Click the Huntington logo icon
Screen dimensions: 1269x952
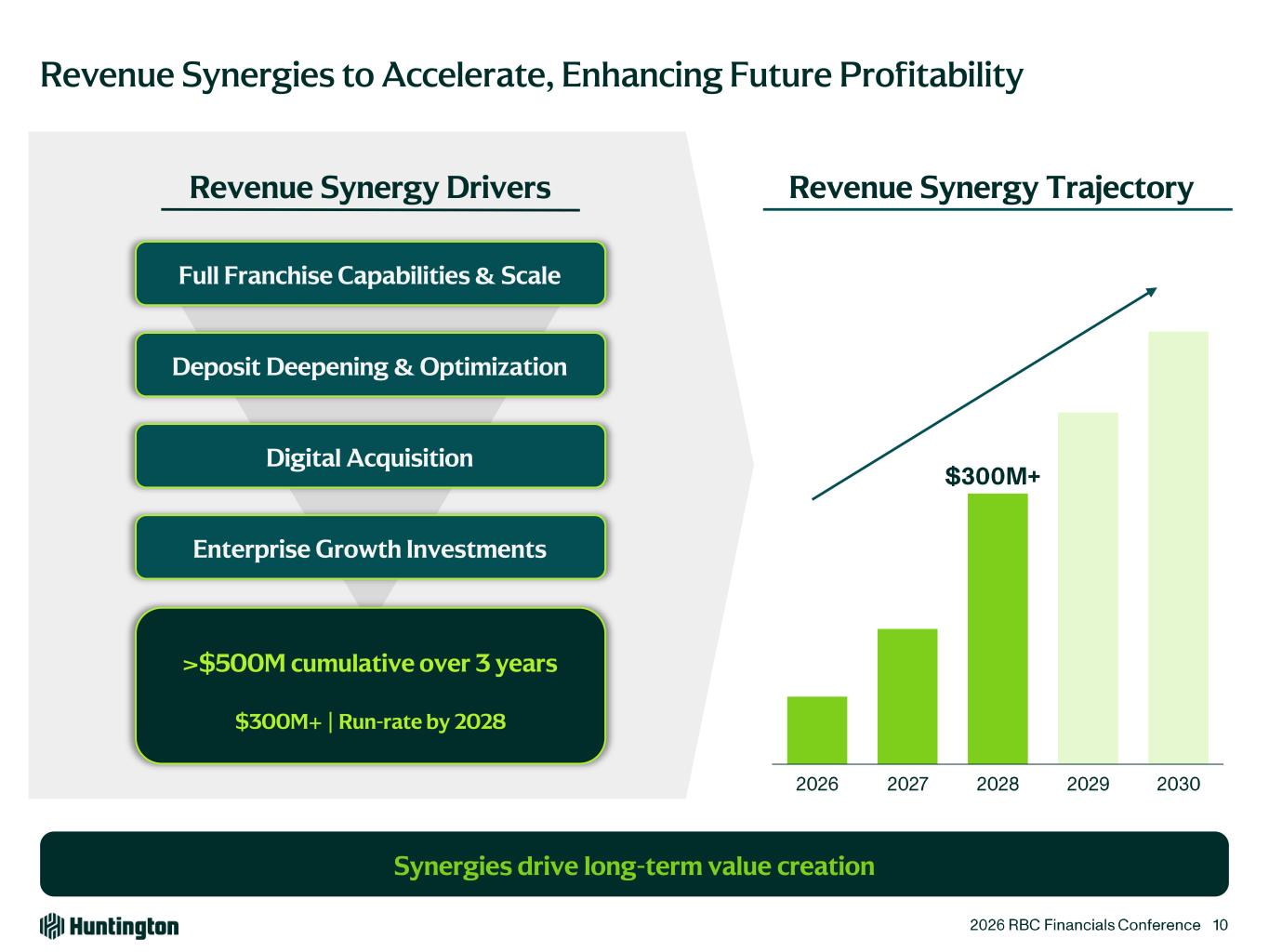pyautogui.click(x=51, y=926)
